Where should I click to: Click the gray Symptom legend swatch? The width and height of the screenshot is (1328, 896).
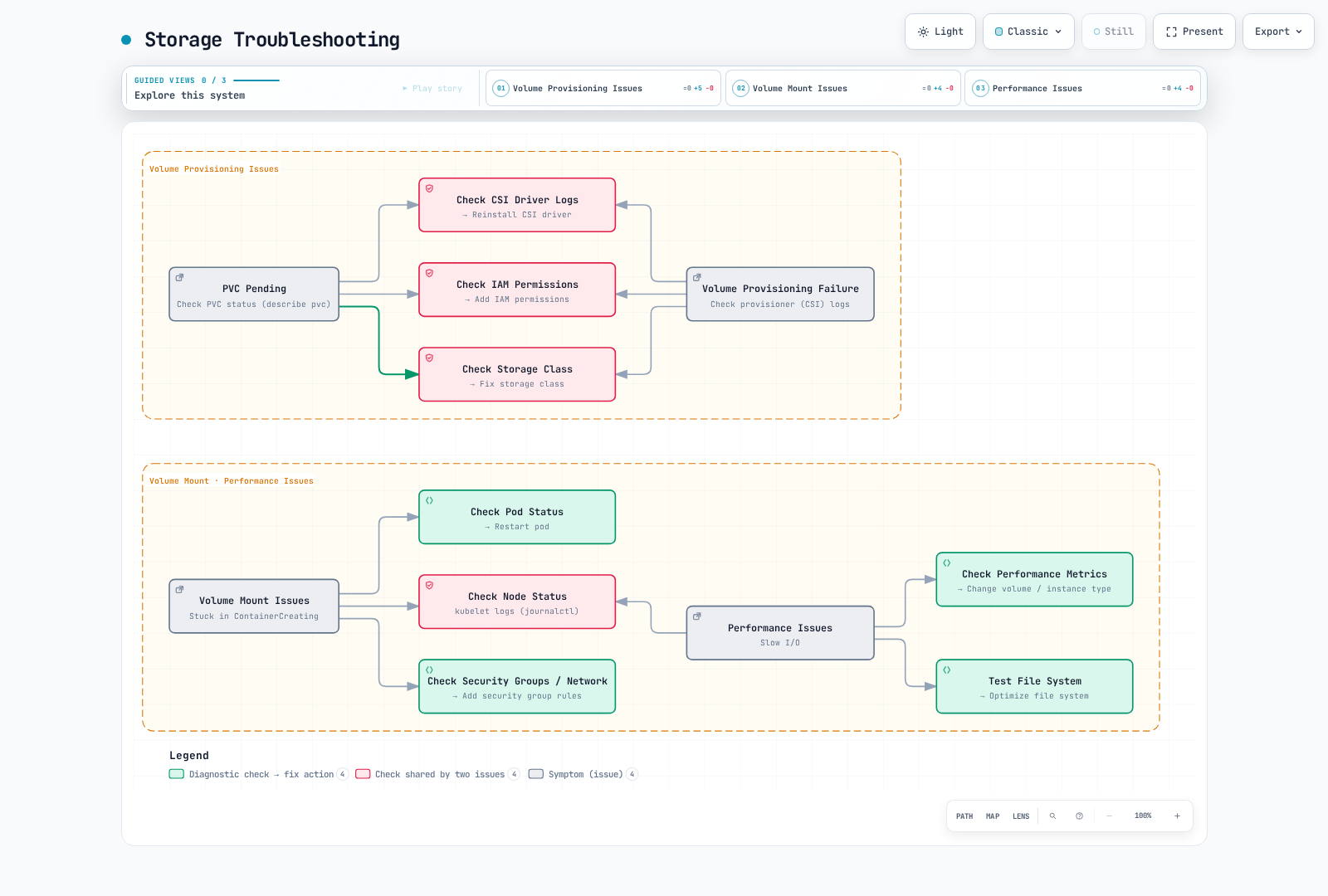pos(536,774)
